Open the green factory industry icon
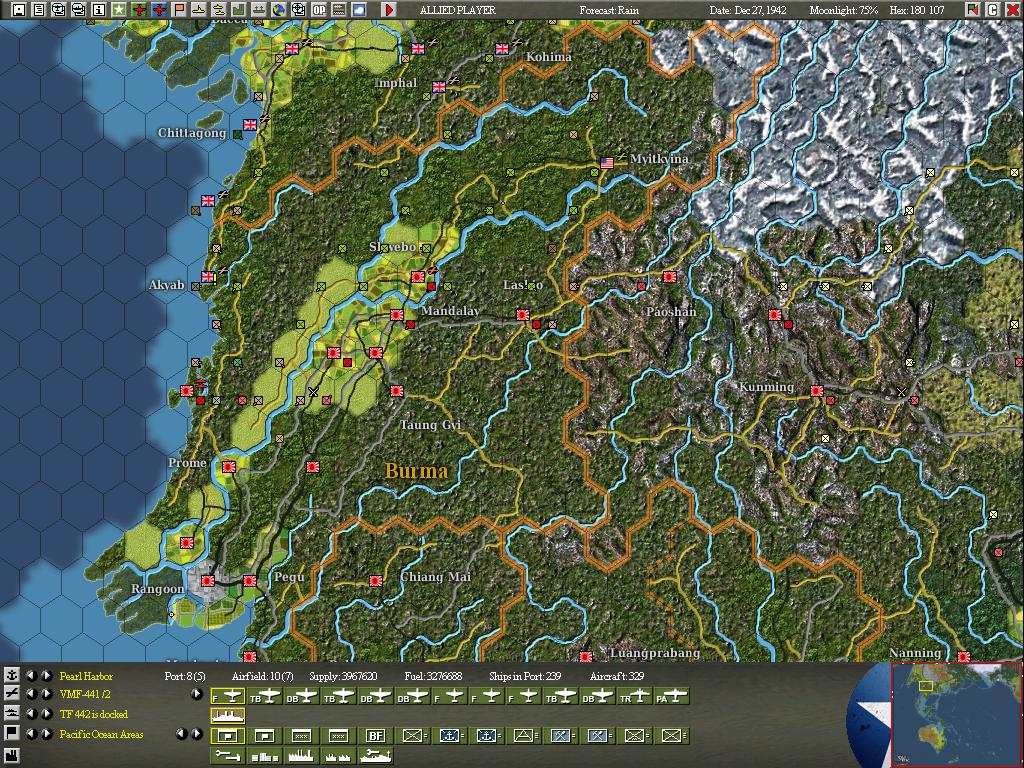The image size is (1024, 768). (x=239, y=9)
